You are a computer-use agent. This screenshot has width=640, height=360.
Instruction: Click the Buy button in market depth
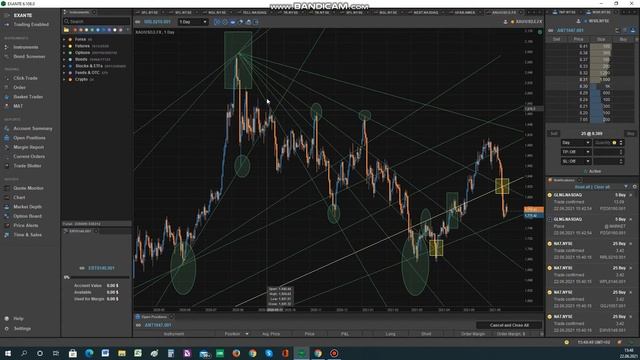pos(631,134)
